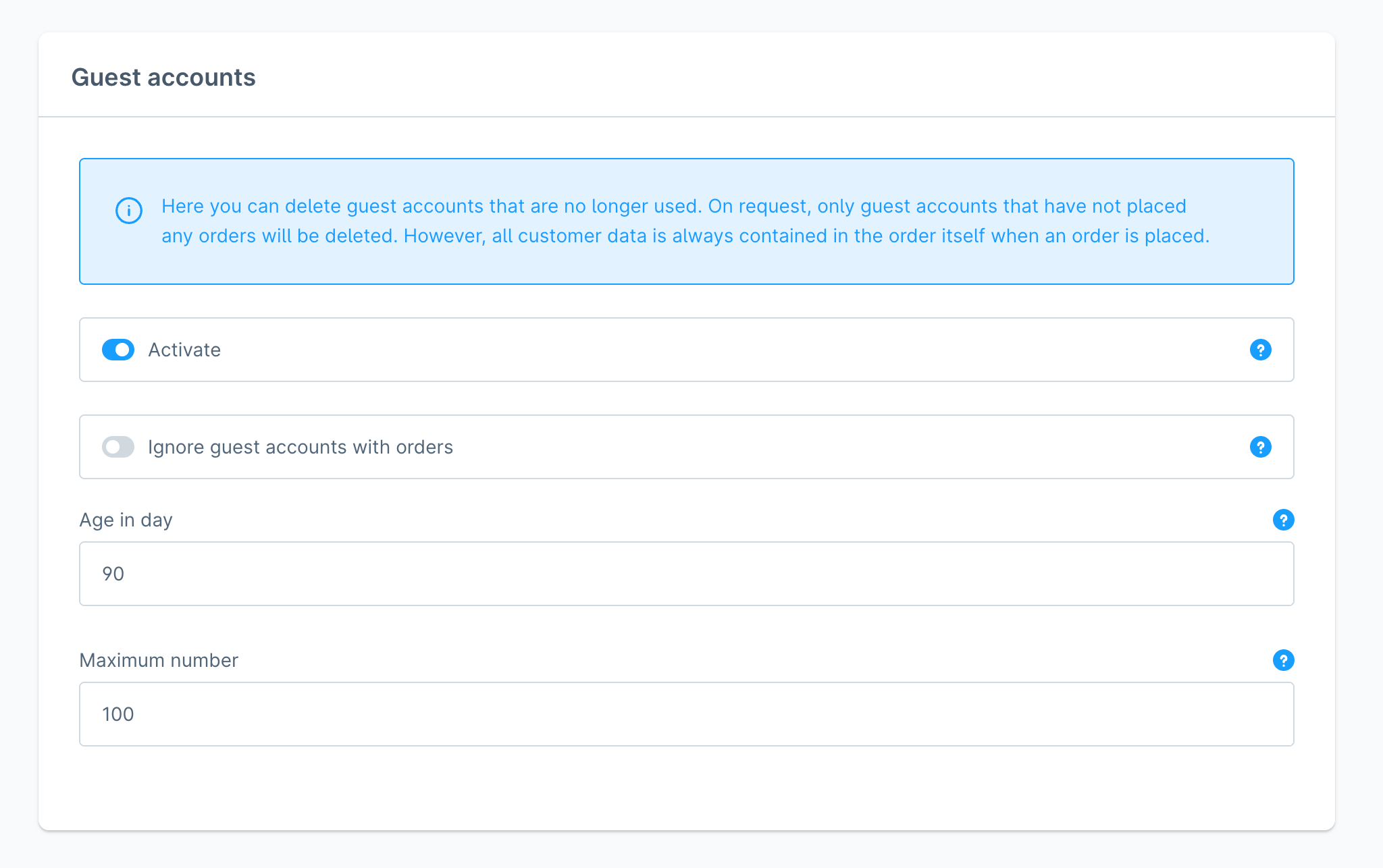Click the blue info notice about deleting guest accounts
Viewport: 1383px width, 868px height.
pyautogui.click(x=687, y=221)
